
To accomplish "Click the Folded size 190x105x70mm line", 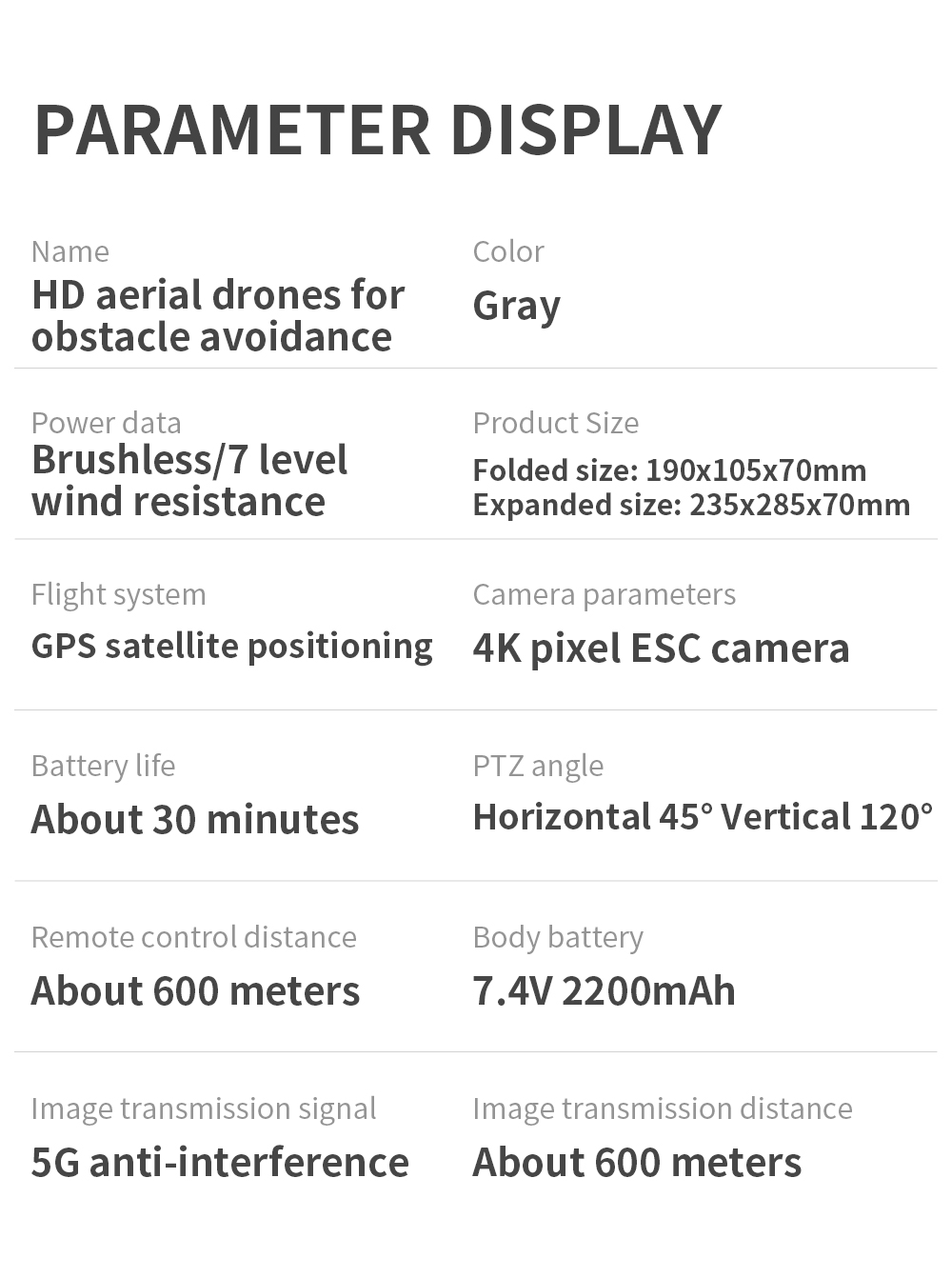I will 669,469.
